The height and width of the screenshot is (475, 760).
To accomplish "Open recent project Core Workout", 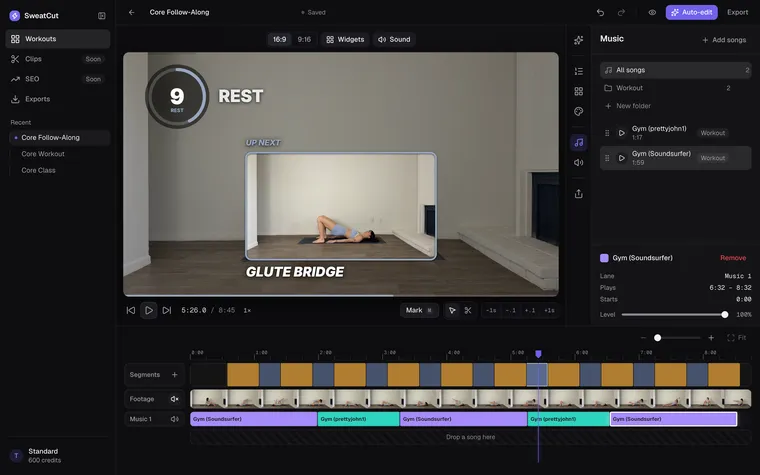I will [60, 154].
